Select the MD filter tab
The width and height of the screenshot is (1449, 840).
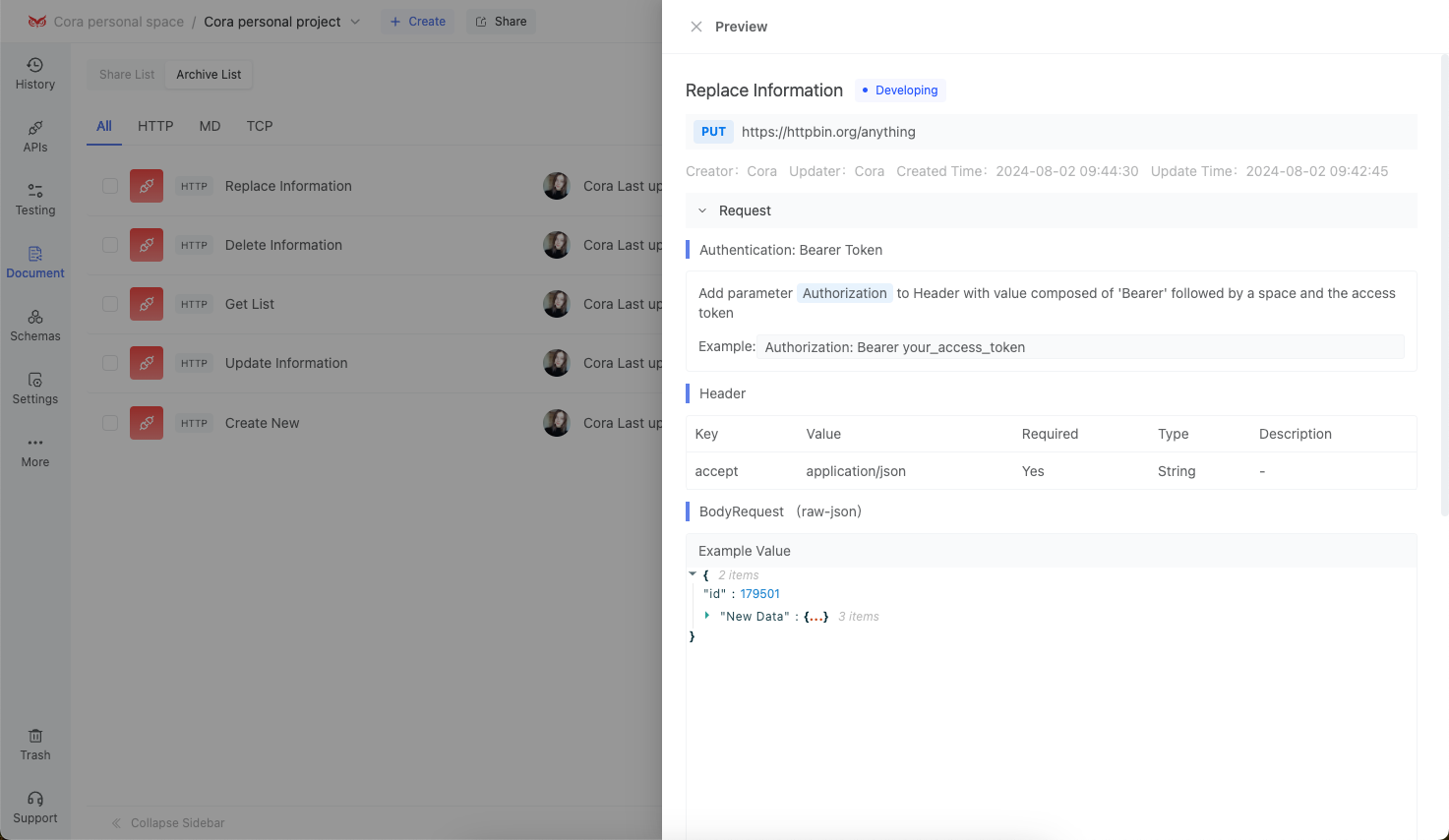tap(210, 126)
